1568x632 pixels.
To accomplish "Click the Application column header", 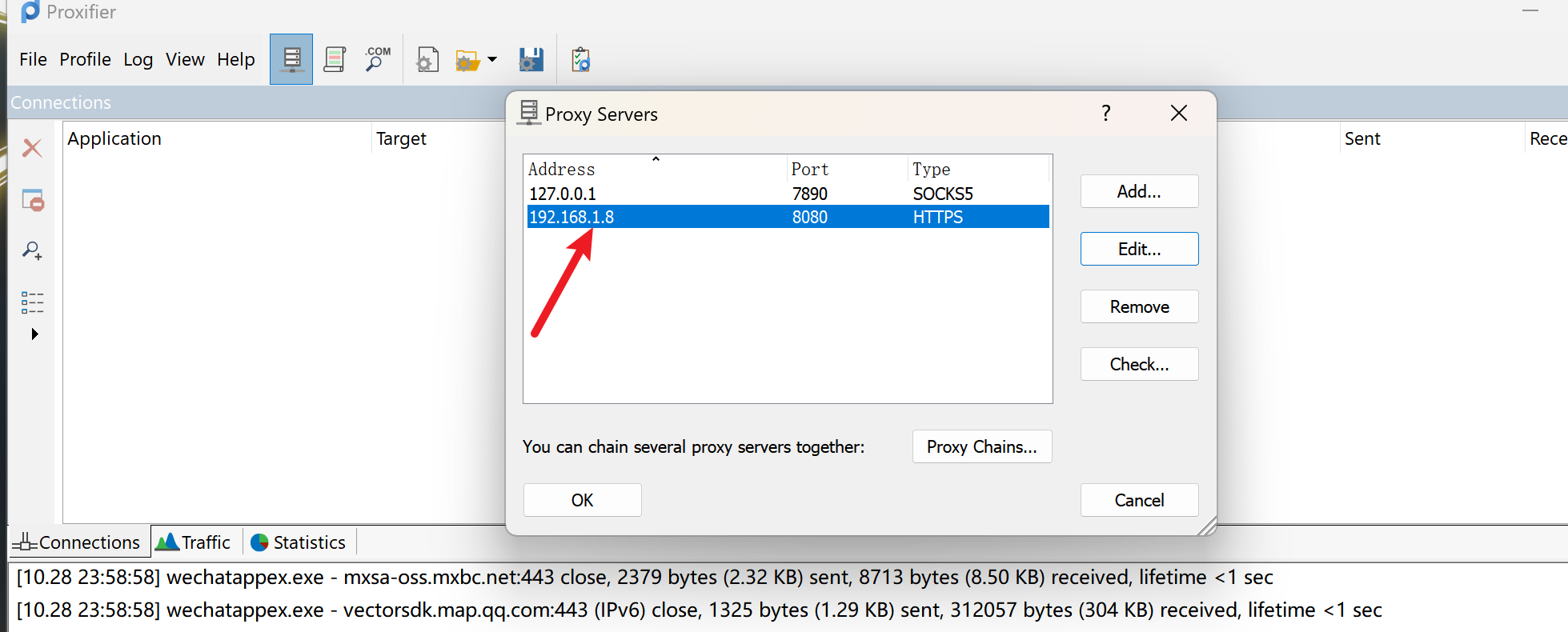I will pyautogui.click(x=218, y=138).
